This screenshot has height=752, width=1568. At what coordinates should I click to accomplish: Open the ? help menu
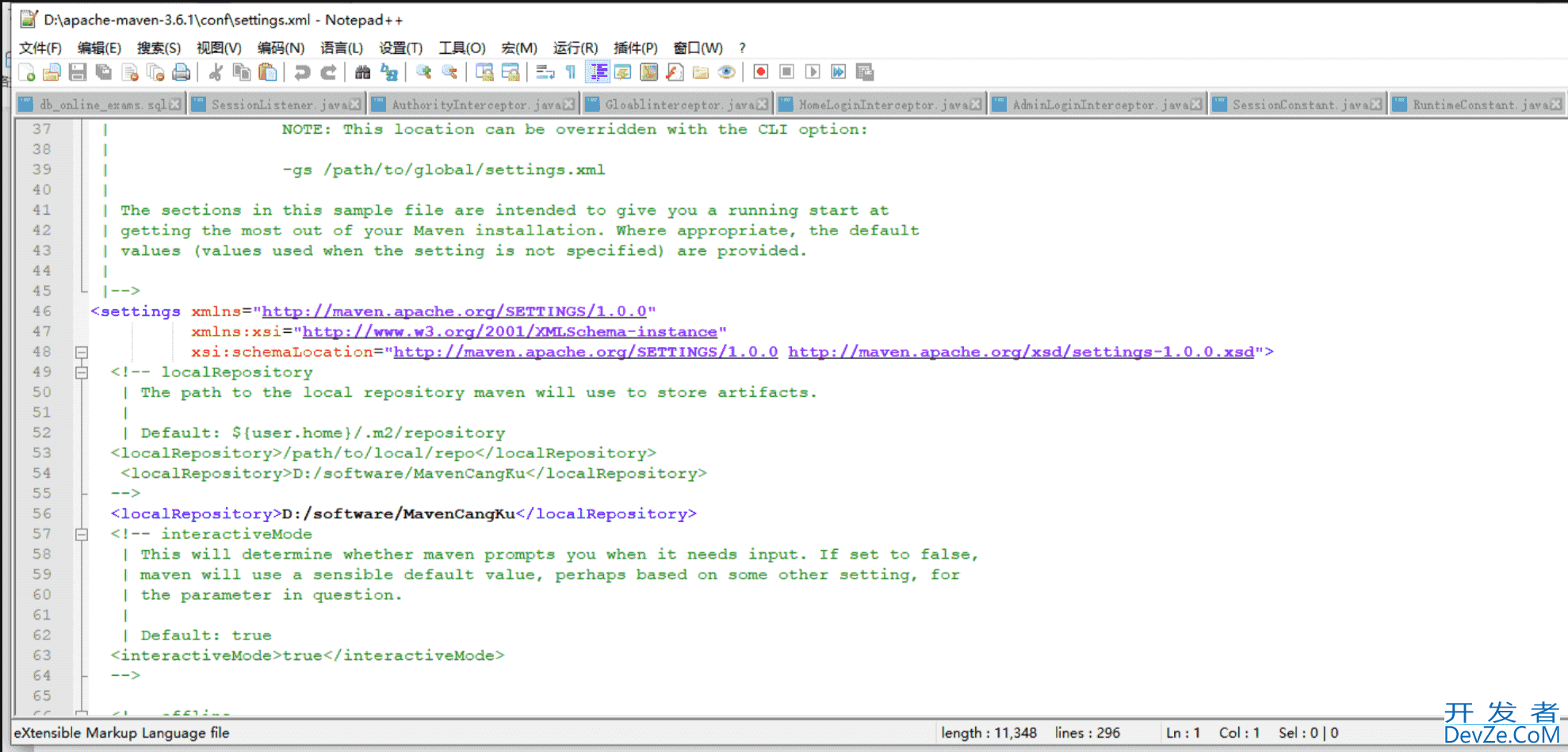742,48
